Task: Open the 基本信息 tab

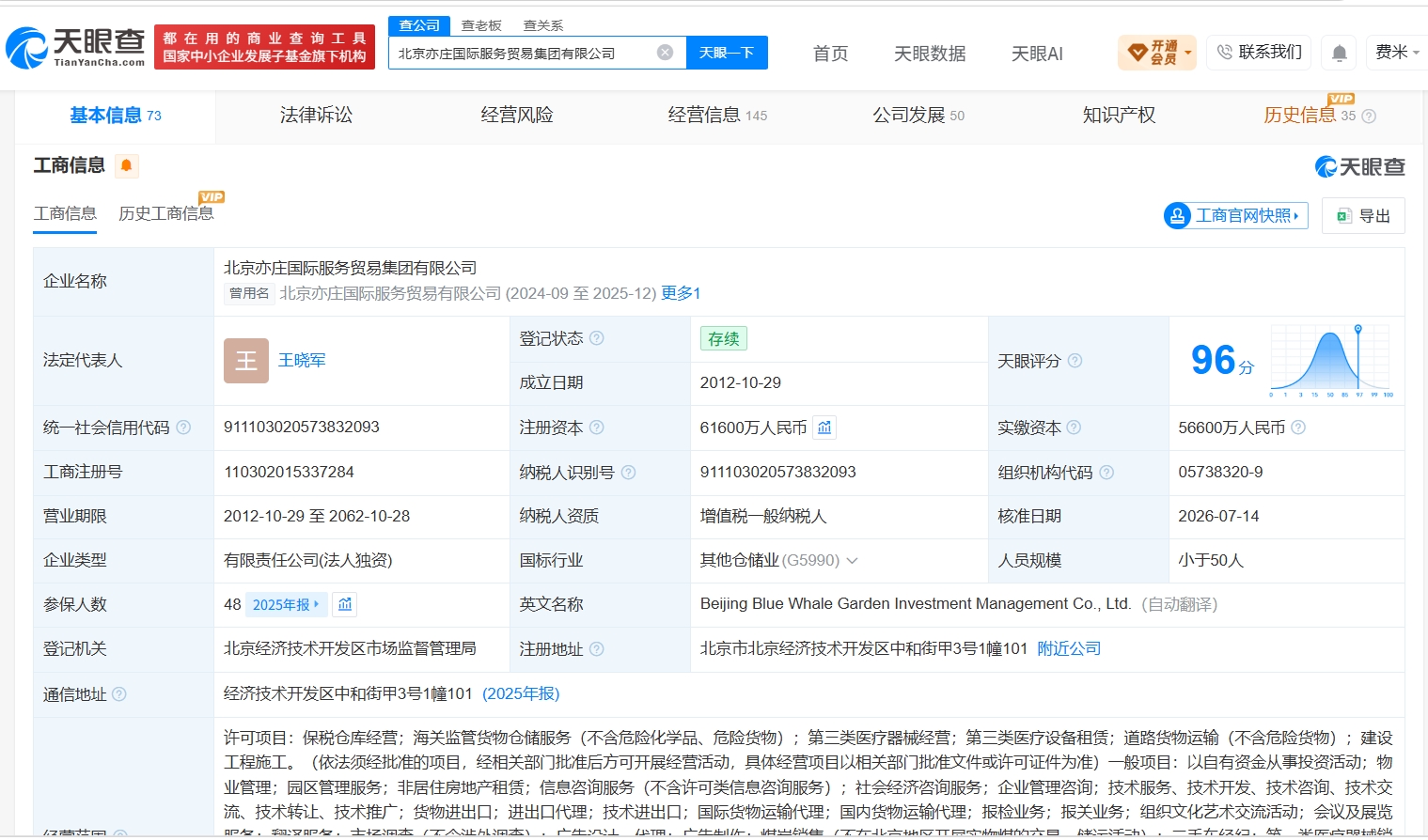Action: 116,116
